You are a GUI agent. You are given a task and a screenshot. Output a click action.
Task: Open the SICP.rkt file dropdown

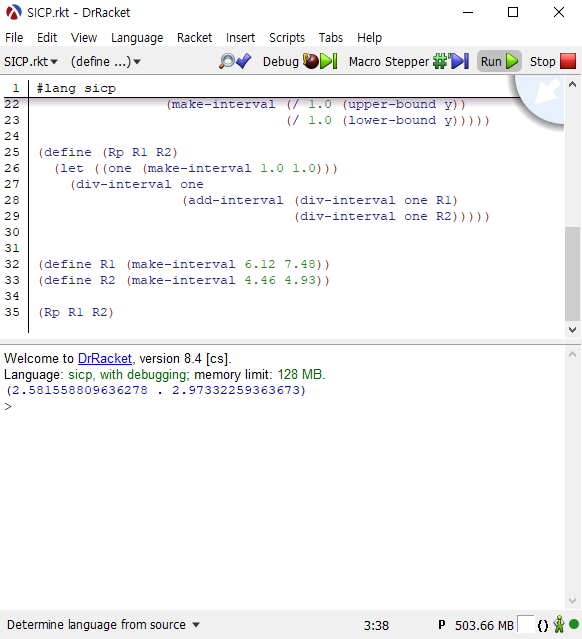(31, 62)
